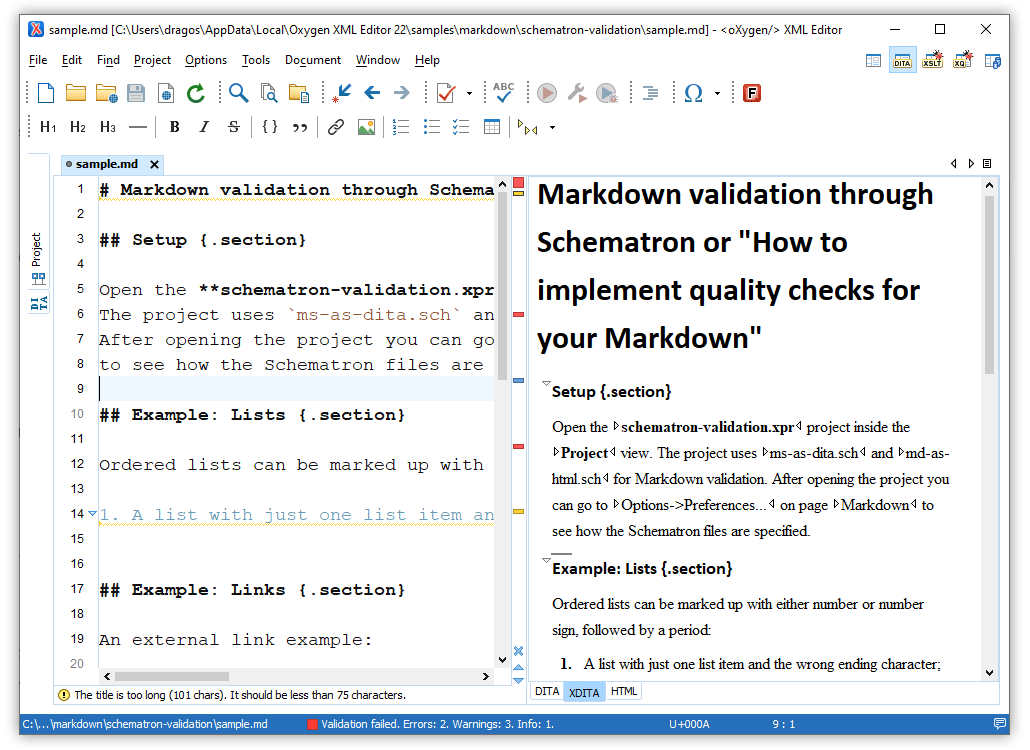Click the Open file folder icon
Screen dimensions: 1030x750
tap(76, 93)
